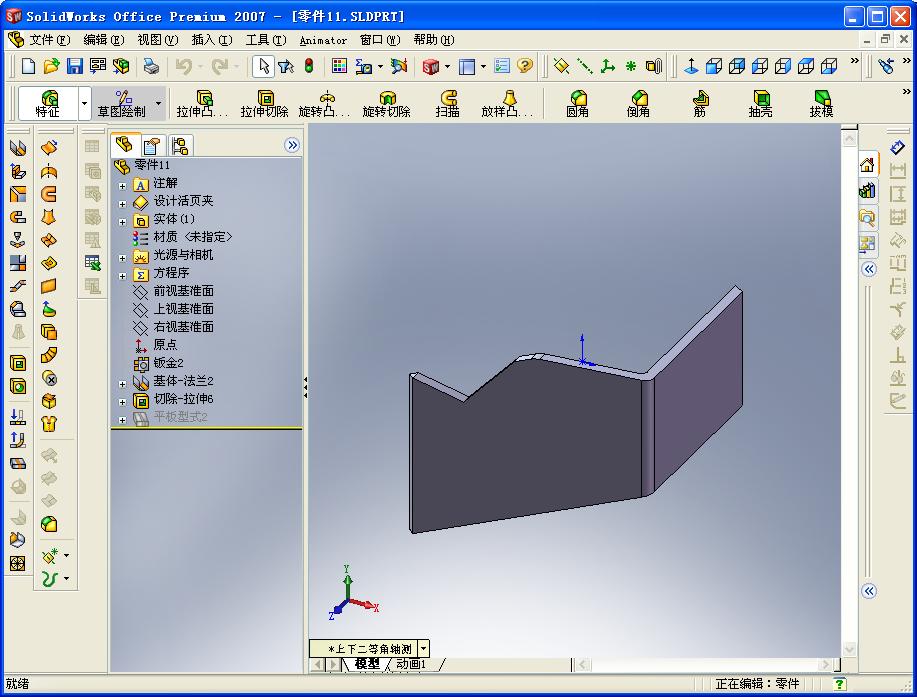917x697 pixels.
Task: Create a new document from the toolbar
Action: pyautogui.click(x=28, y=66)
